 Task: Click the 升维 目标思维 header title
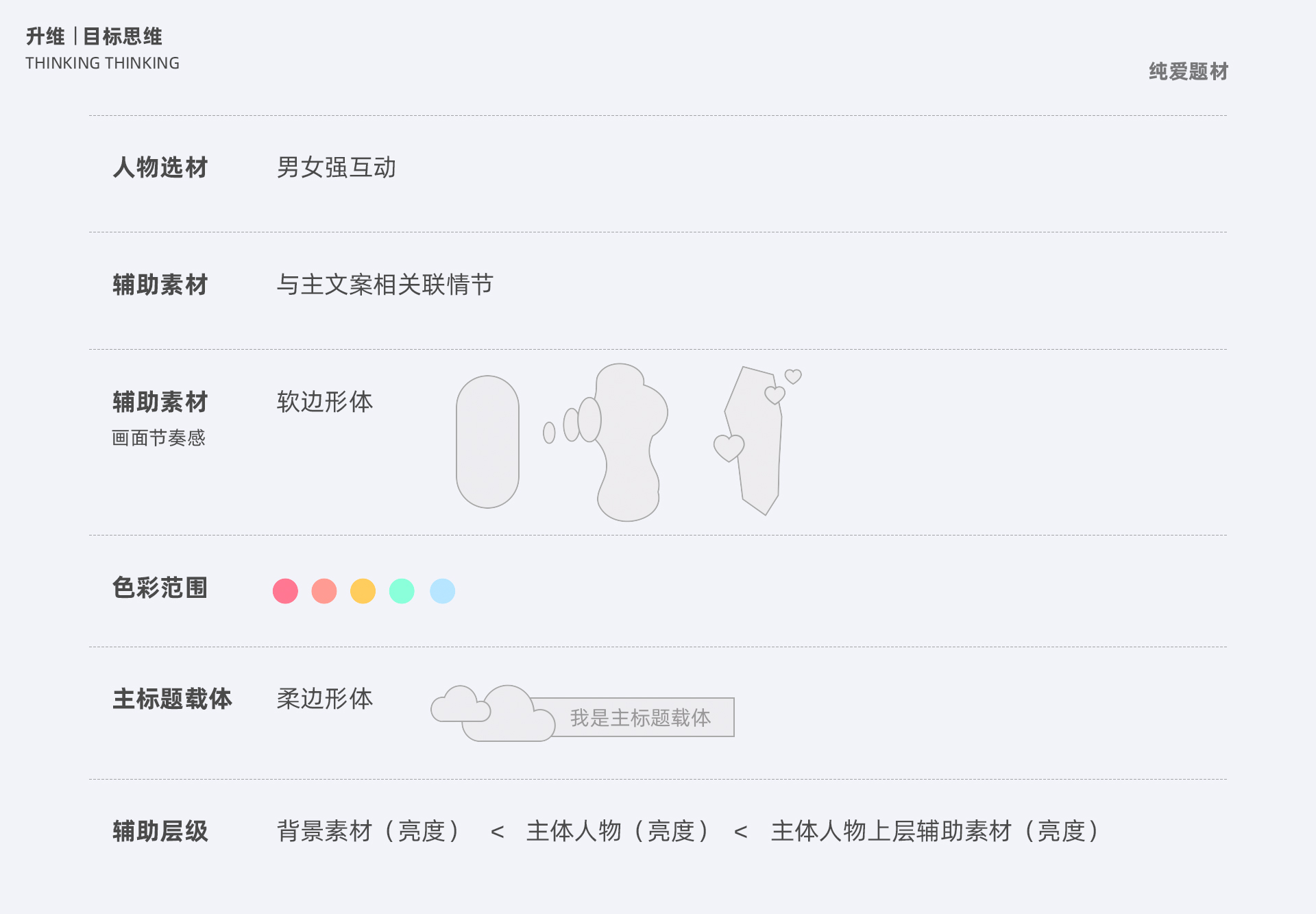95,36
